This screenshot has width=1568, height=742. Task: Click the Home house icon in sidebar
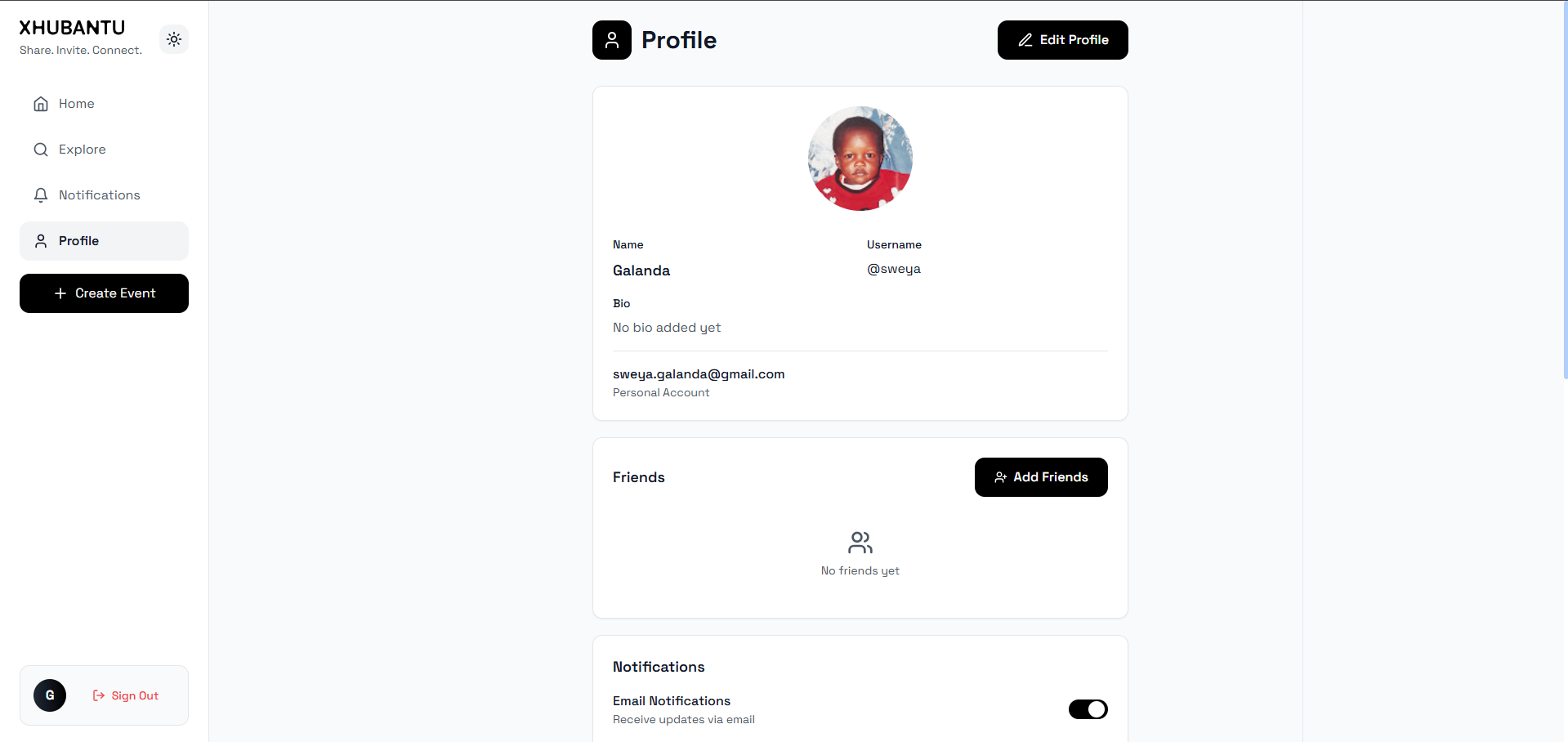click(41, 104)
